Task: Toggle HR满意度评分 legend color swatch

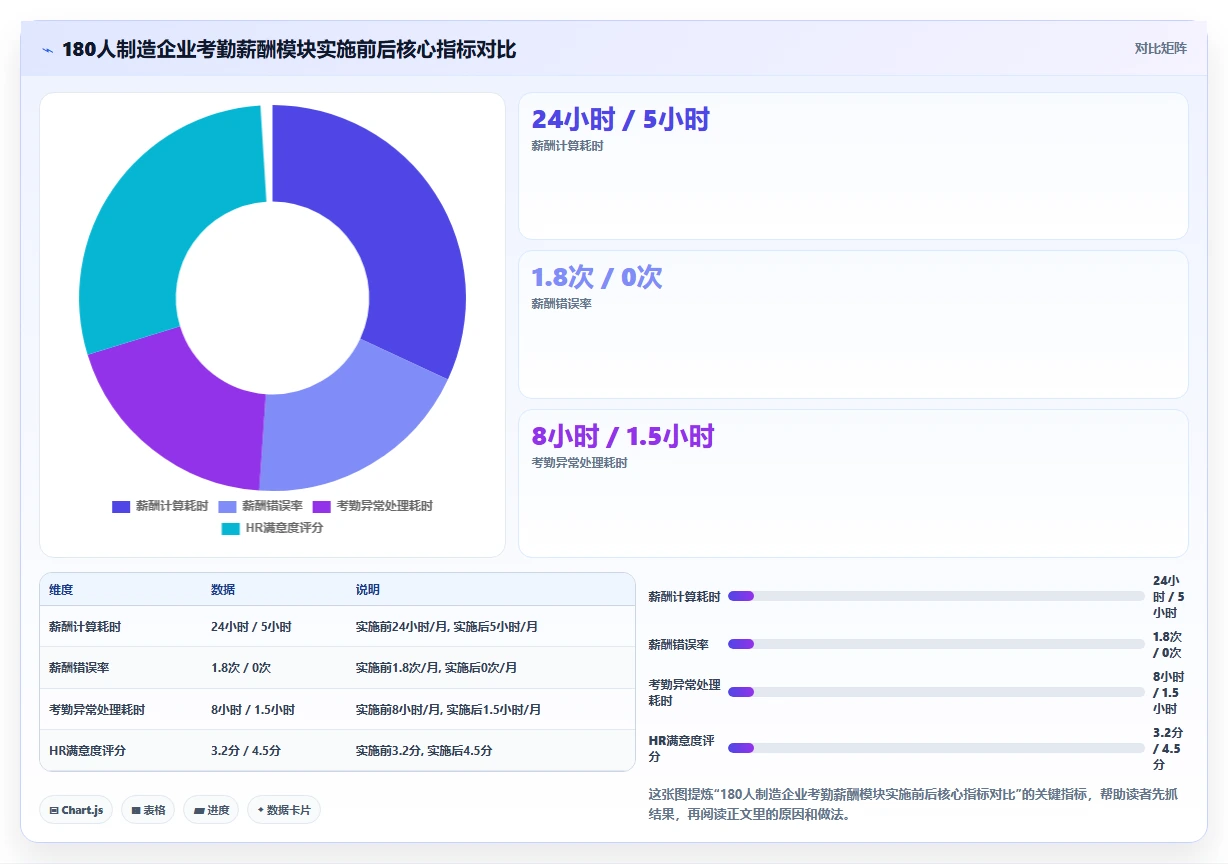Action: pyautogui.click(x=231, y=528)
